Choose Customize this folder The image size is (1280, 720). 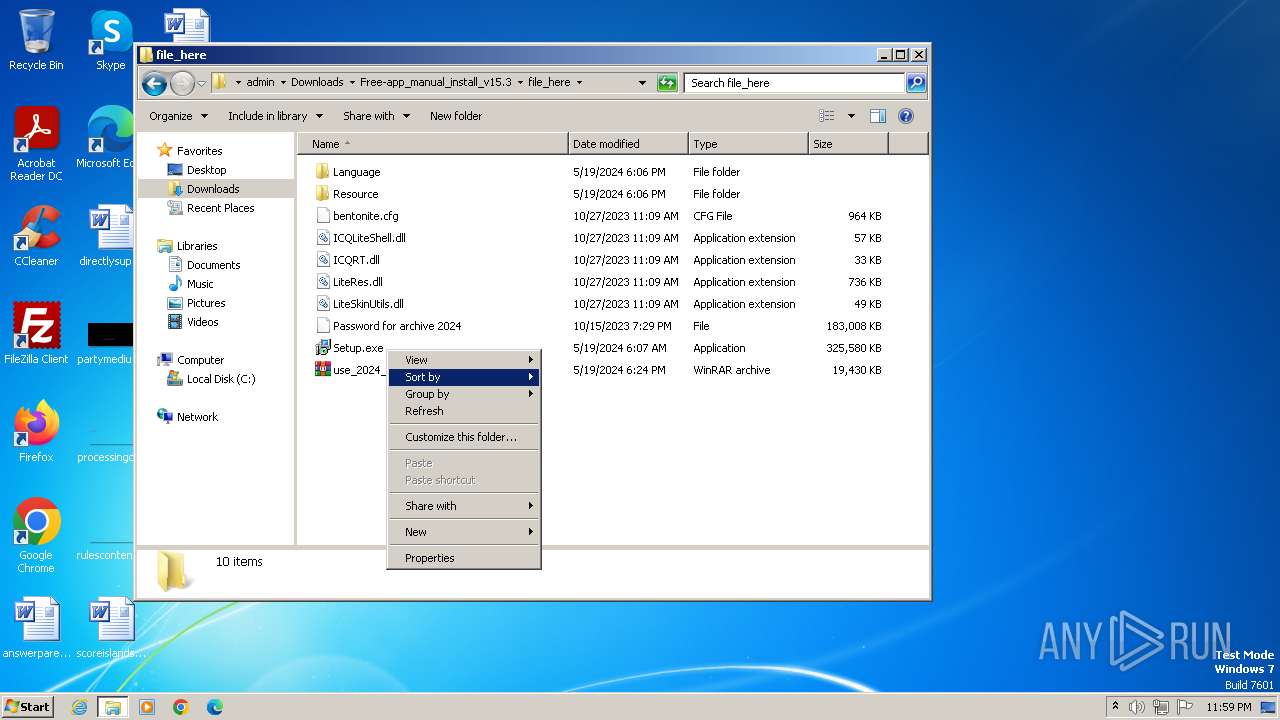coord(464,437)
